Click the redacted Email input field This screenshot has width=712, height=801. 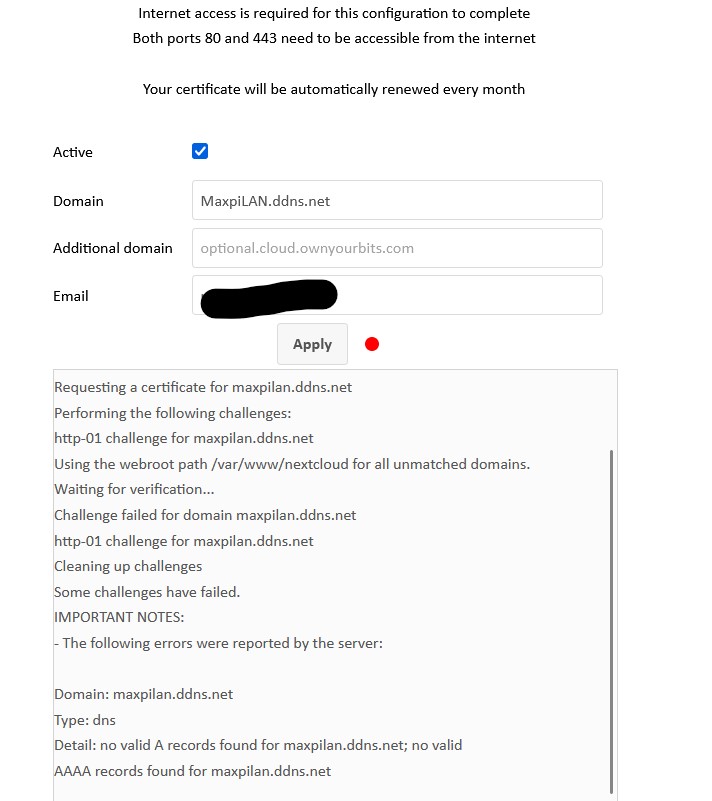click(x=396, y=296)
